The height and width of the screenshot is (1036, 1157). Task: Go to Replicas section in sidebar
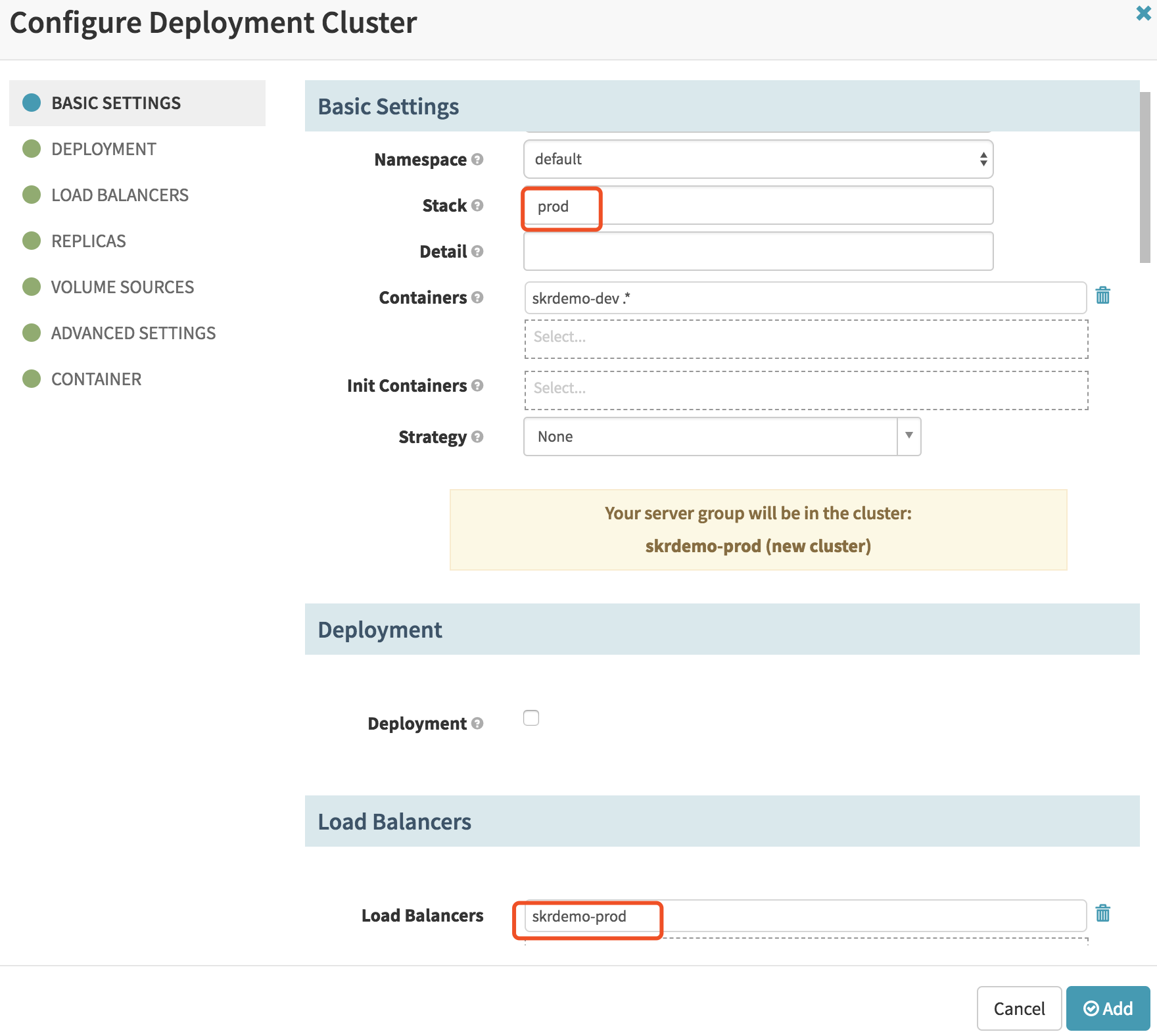click(88, 241)
